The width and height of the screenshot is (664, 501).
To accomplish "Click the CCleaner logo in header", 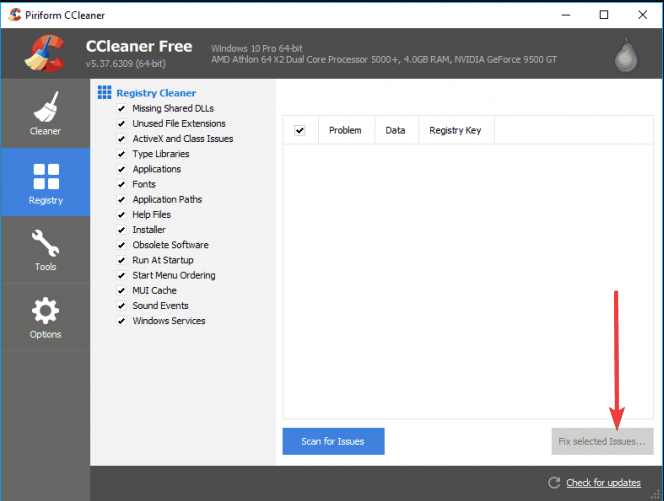I will pos(46,53).
